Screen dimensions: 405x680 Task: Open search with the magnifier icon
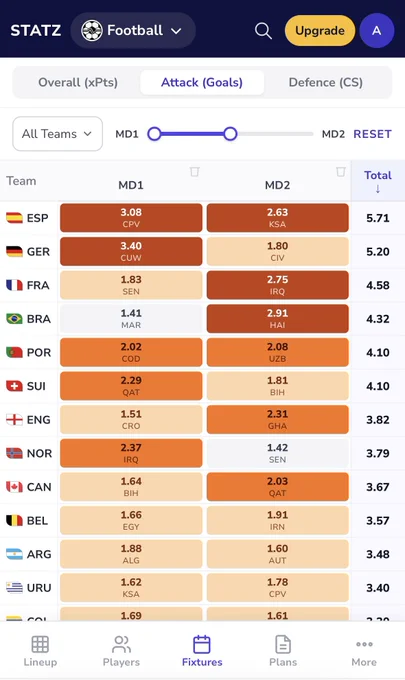(263, 31)
